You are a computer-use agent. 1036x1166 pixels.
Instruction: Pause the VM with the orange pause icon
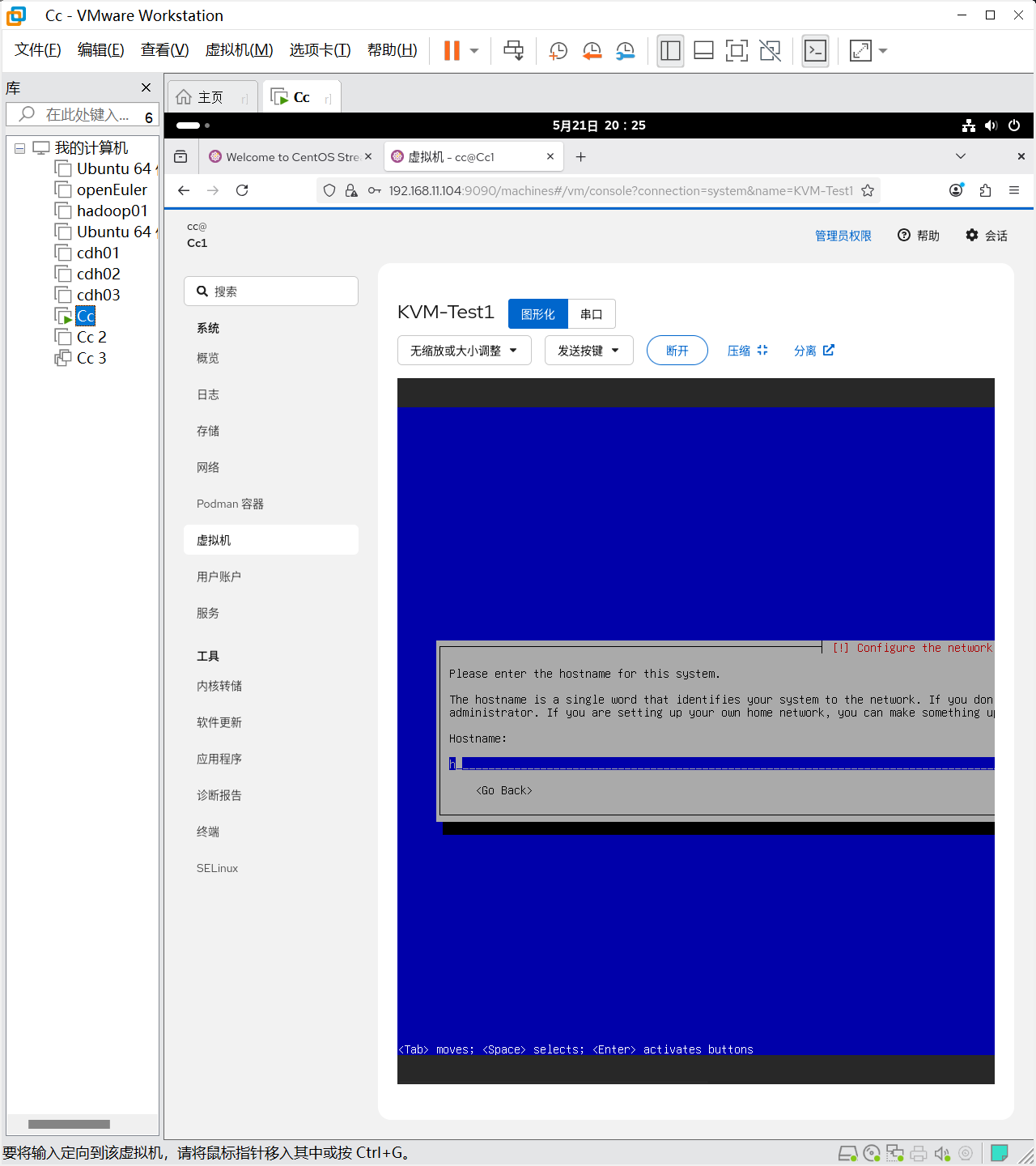pos(452,50)
